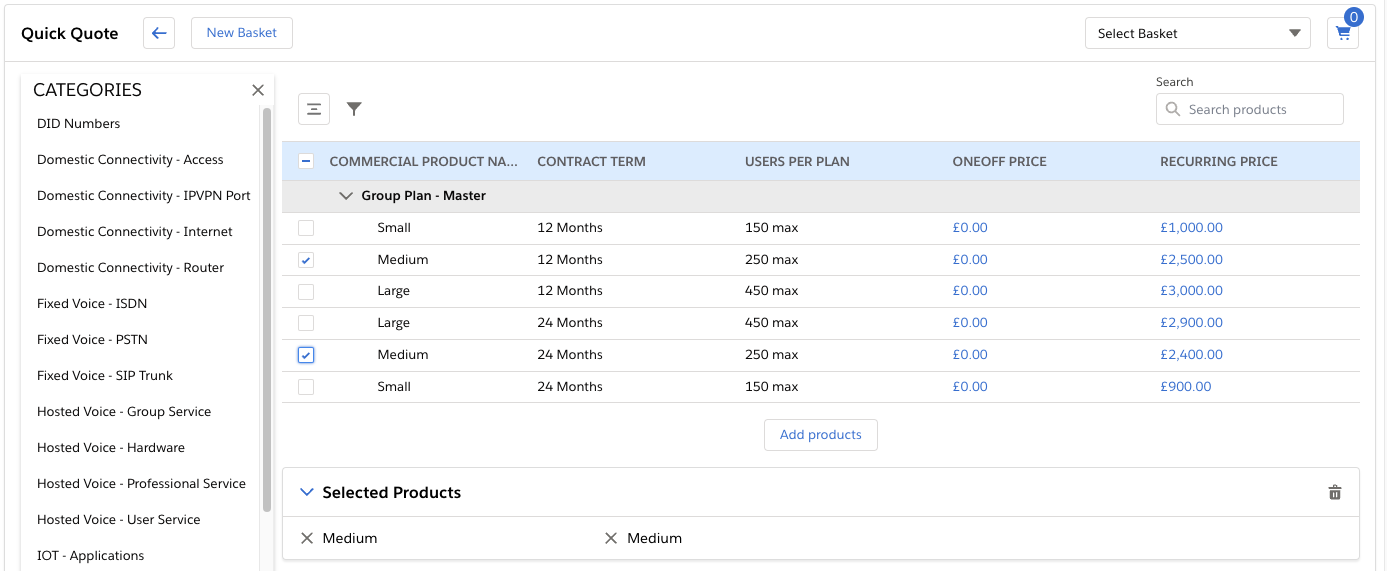Select Hosted Voice - Professional Service category

pos(141,484)
